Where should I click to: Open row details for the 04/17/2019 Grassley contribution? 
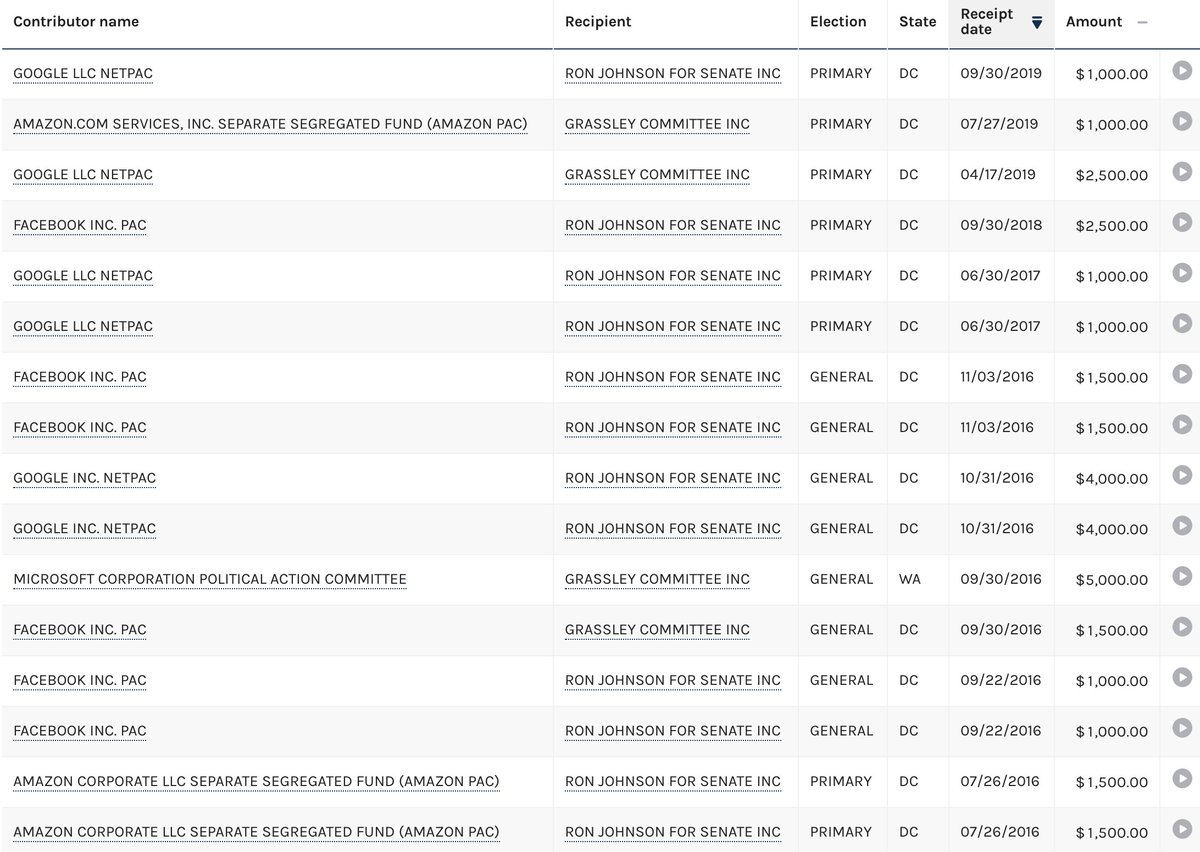click(1182, 171)
